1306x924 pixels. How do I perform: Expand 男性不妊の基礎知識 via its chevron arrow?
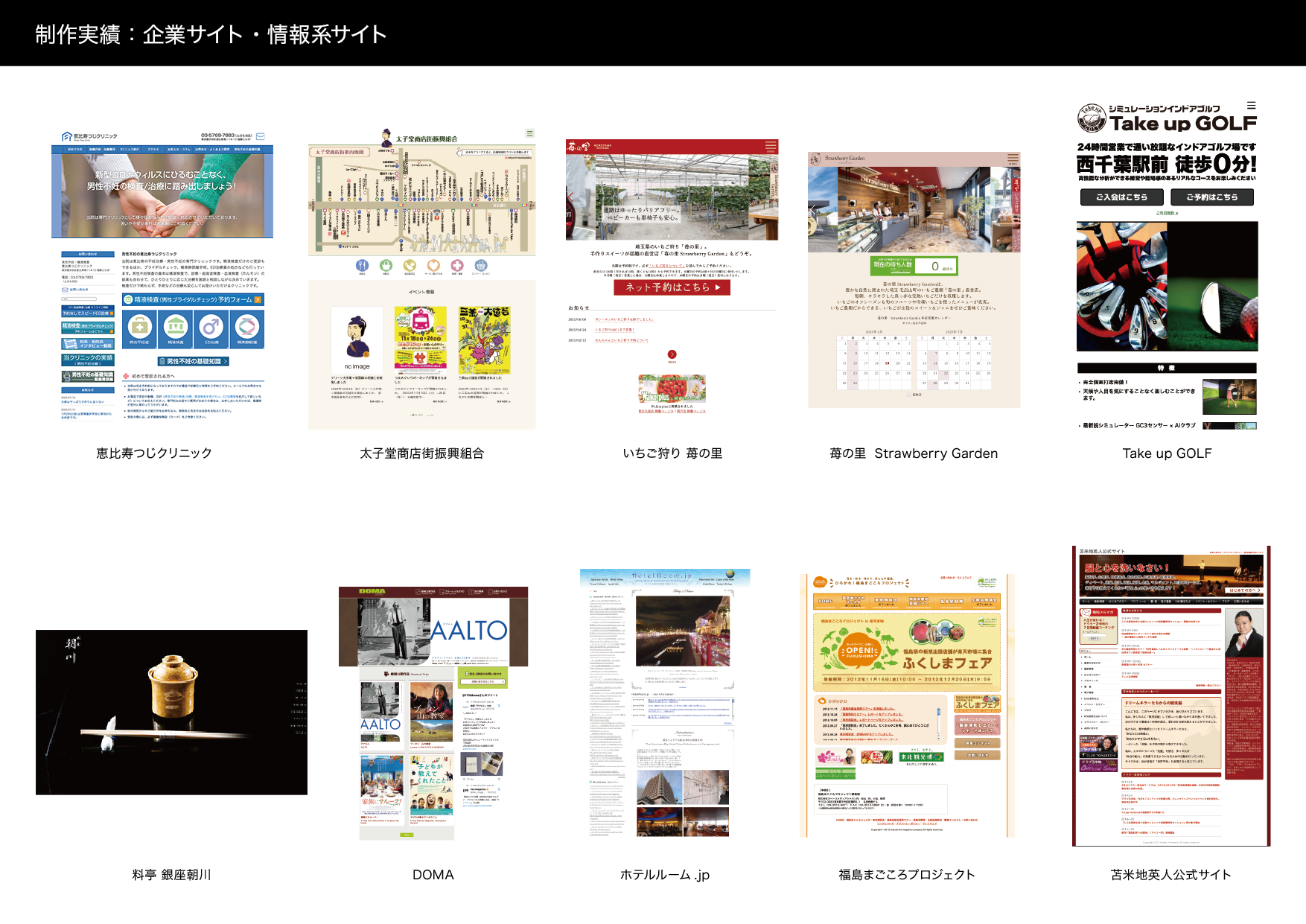[x=225, y=362]
